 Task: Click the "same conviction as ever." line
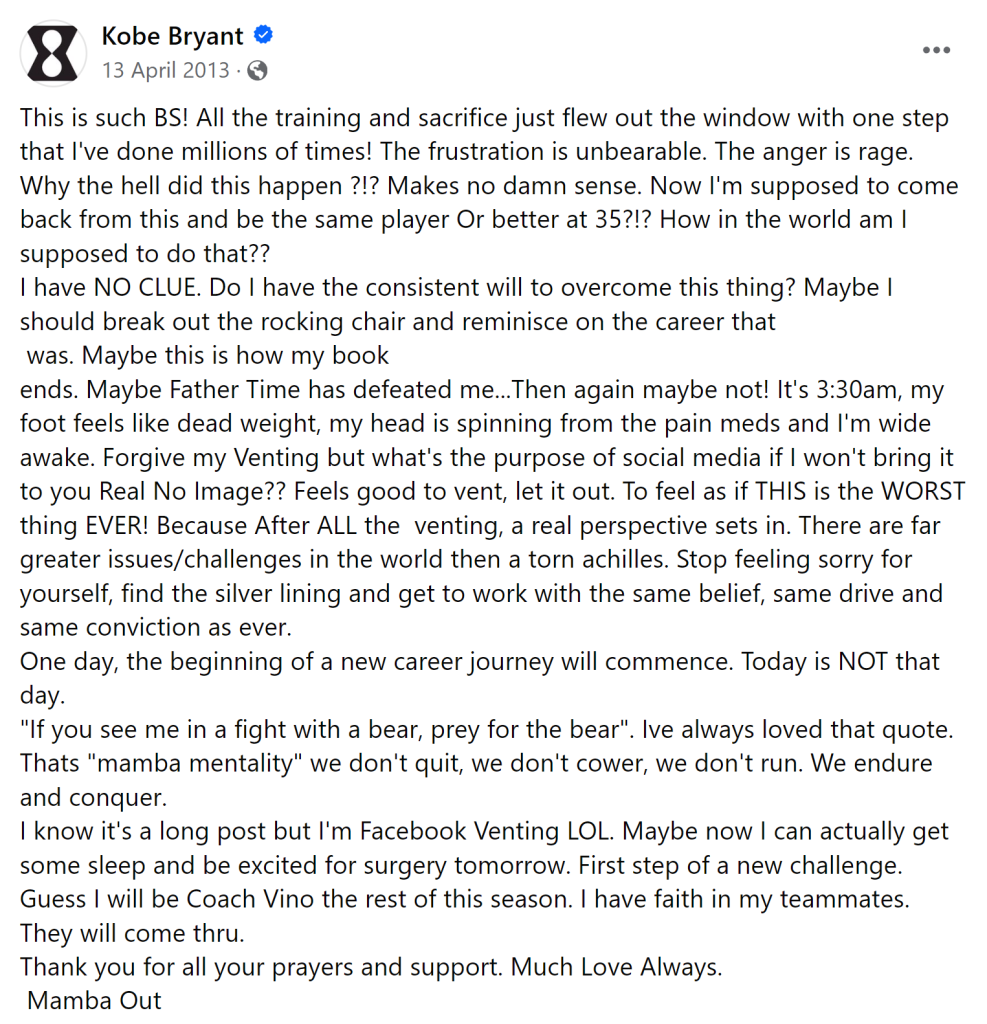pyautogui.click(x=154, y=627)
